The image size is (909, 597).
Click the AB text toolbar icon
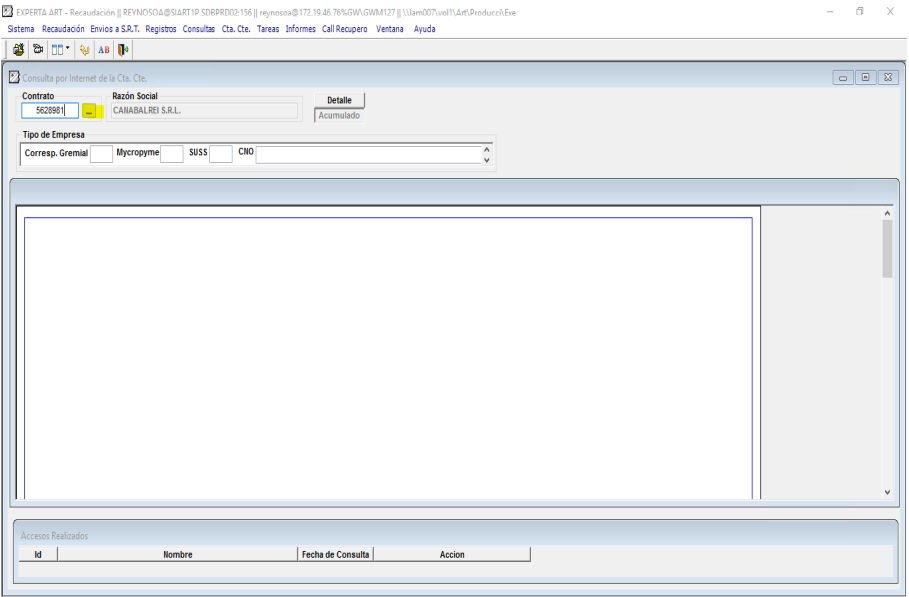(104, 49)
